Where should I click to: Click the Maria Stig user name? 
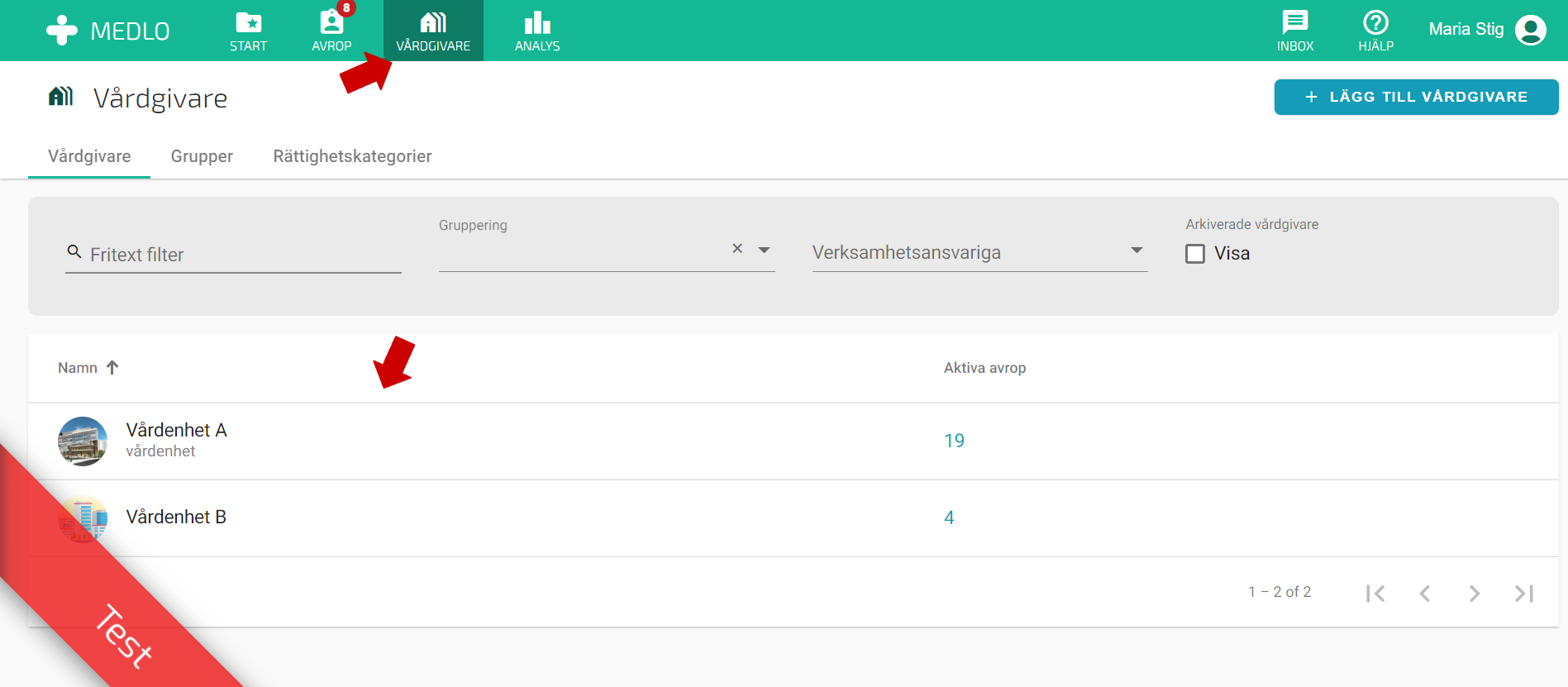pos(1466,29)
